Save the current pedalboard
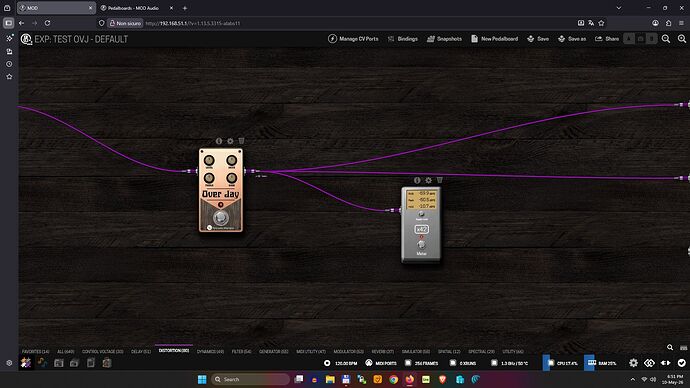Viewport: 690px width, 388px height. tap(538, 39)
